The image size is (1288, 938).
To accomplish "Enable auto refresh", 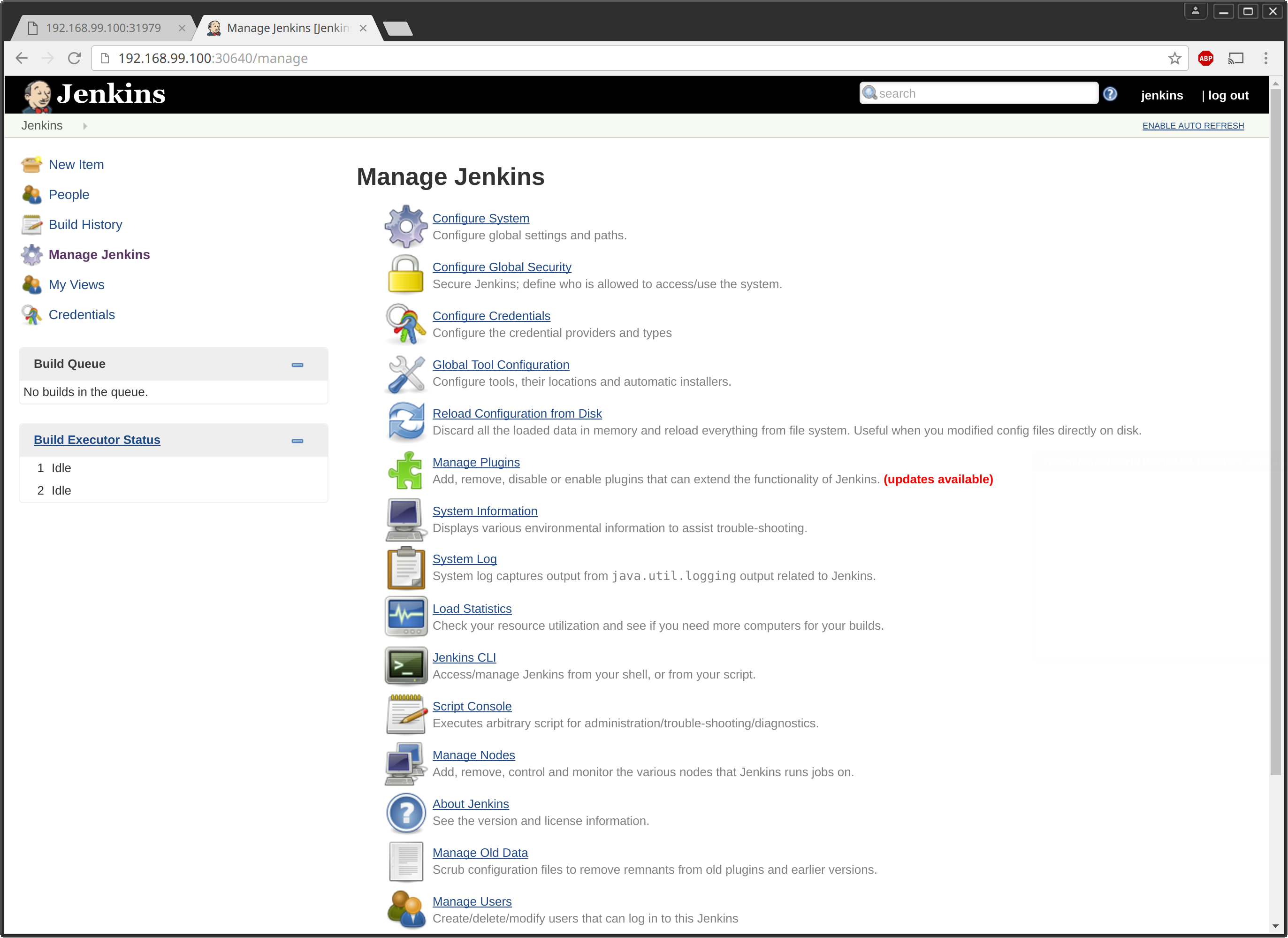I will click(1193, 126).
